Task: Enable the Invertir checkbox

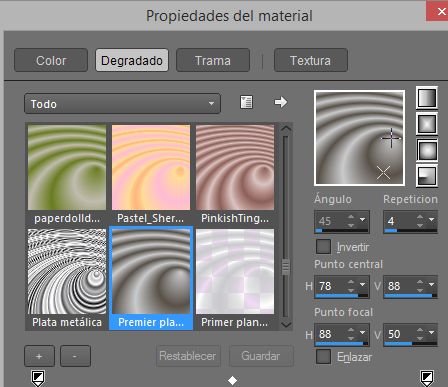Action: click(323, 247)
